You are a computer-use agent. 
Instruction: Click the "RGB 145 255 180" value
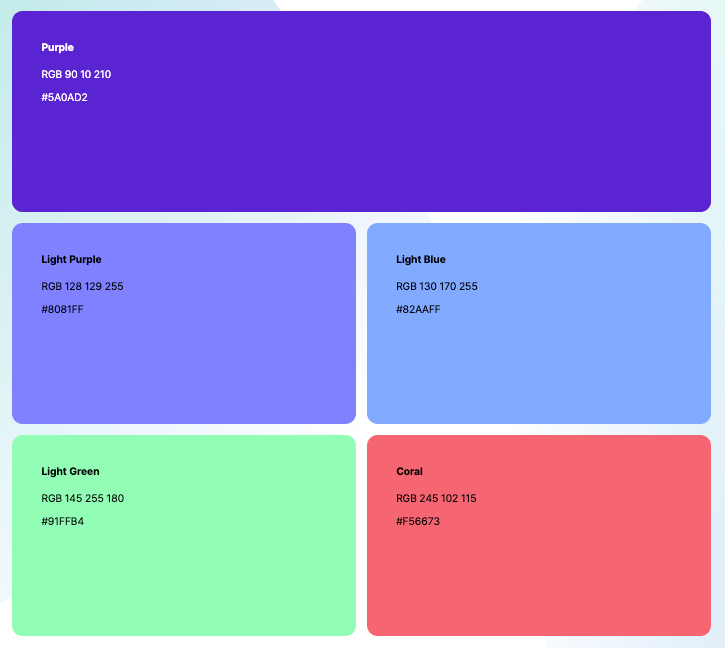pyautogui.click(x=82, y=499)
